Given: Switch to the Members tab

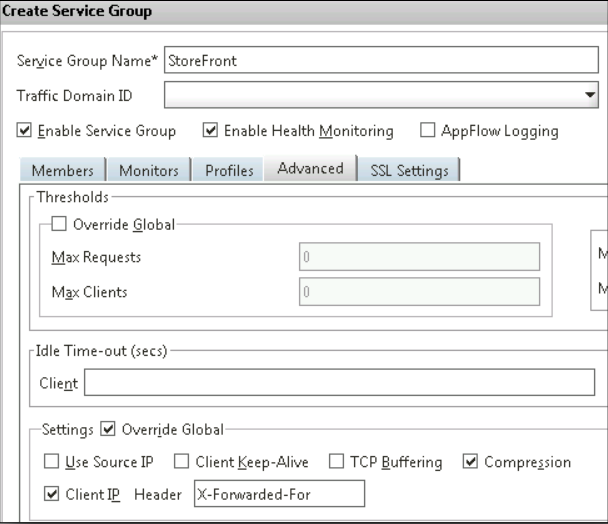Looking at the screenshot, I should (x=62, y=171).
